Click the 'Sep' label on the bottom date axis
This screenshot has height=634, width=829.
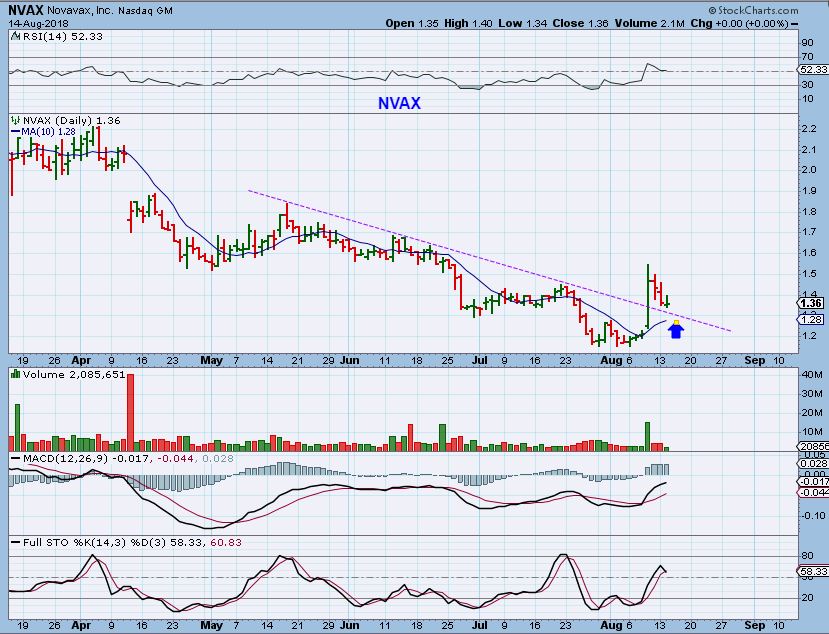[x=754, y=625]
